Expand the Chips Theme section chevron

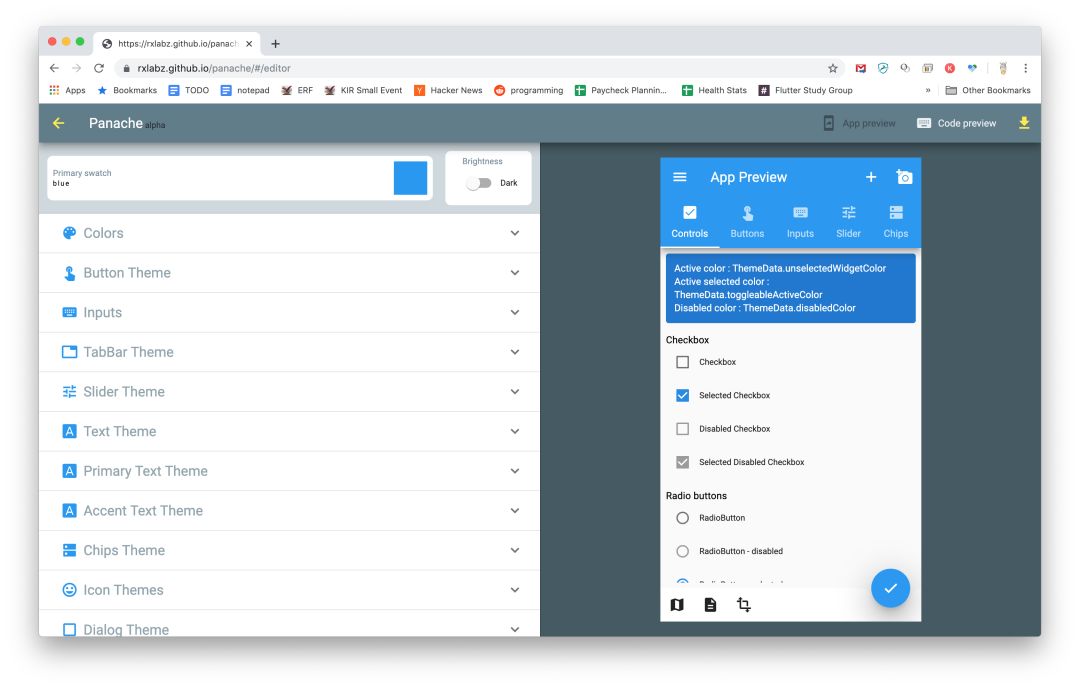515,550
